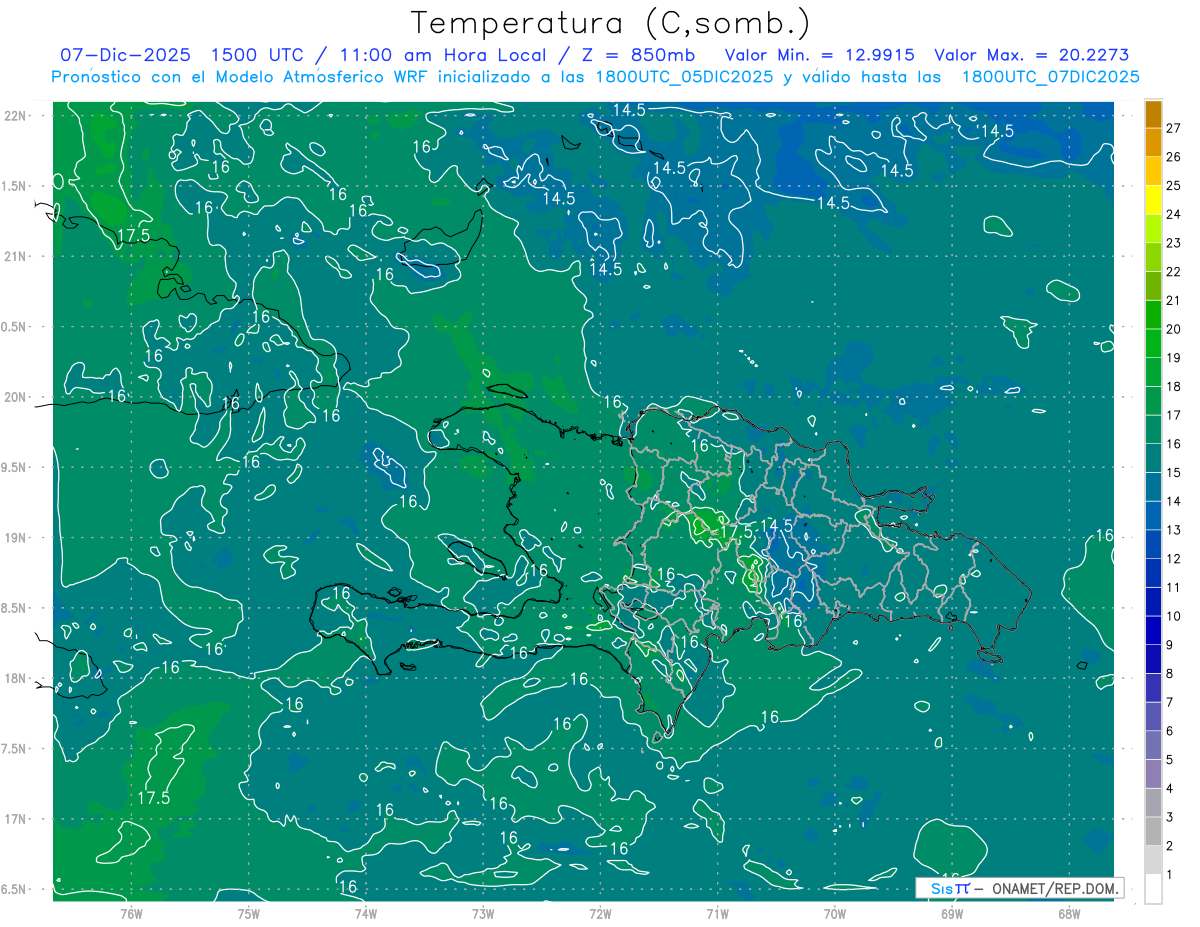Click legend value '4'
Screen dimensions: 1200x927
click(1170, 788)
